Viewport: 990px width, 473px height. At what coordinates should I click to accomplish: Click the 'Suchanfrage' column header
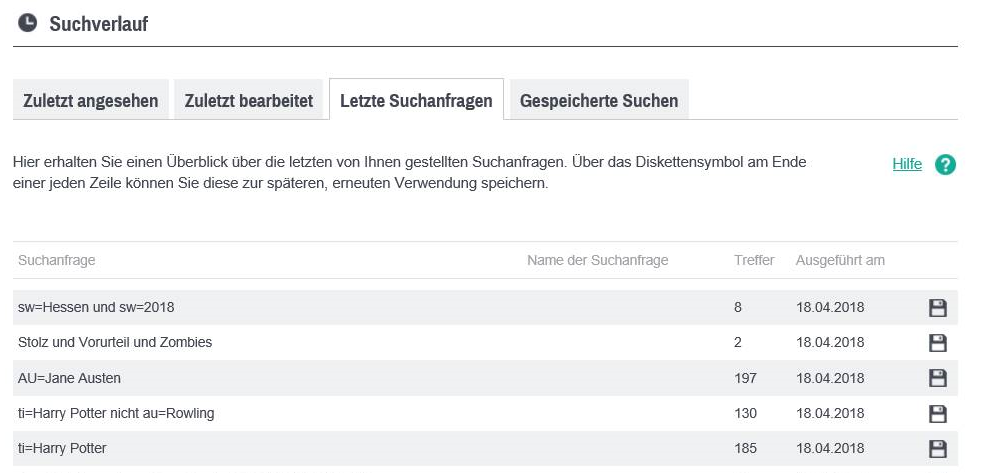point(56,260)
